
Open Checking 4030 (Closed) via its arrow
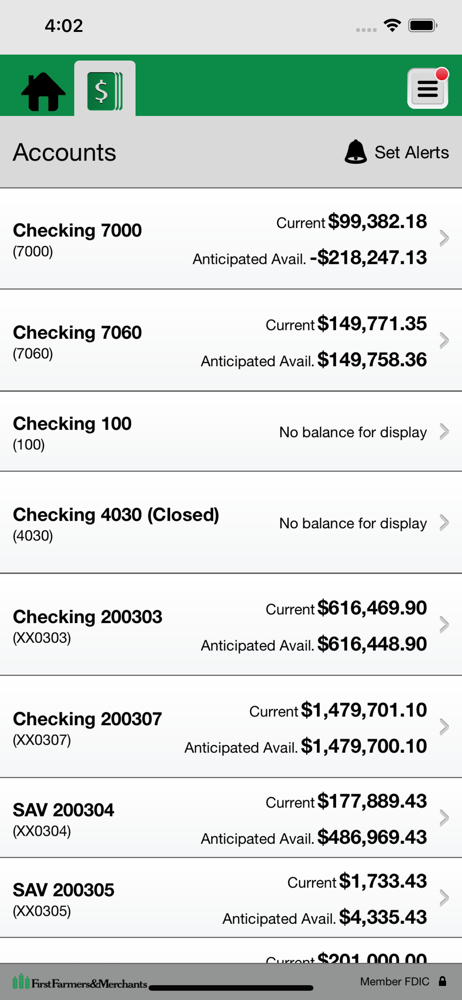pos(445,523)
